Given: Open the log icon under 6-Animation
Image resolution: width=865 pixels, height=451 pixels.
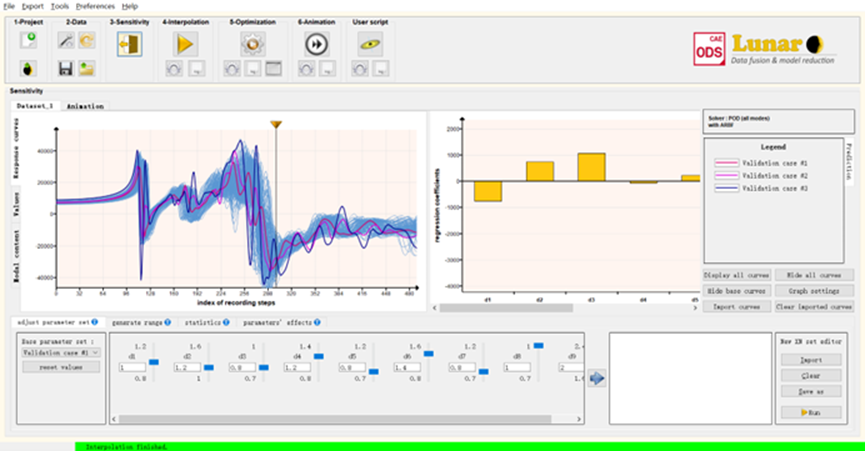Looking at the screenshot, I should pyautogui.click(x=328, y=69).
